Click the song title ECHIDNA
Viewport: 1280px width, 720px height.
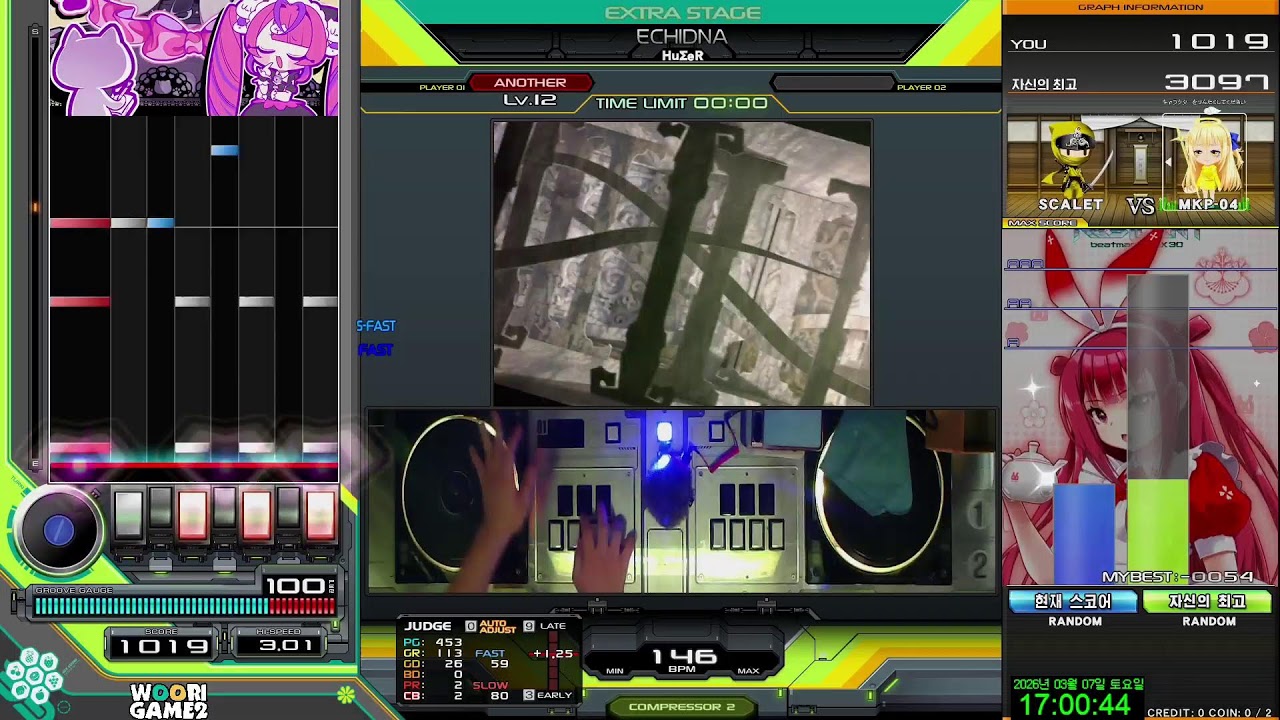682,37
